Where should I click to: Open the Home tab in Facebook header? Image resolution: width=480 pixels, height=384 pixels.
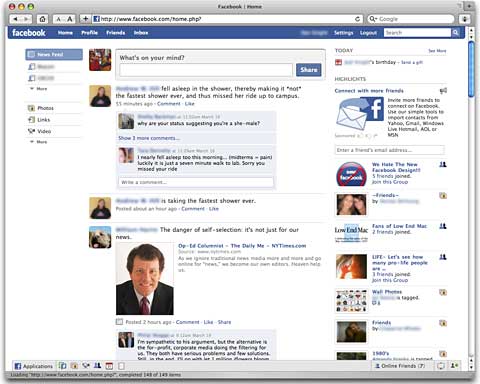65,33
